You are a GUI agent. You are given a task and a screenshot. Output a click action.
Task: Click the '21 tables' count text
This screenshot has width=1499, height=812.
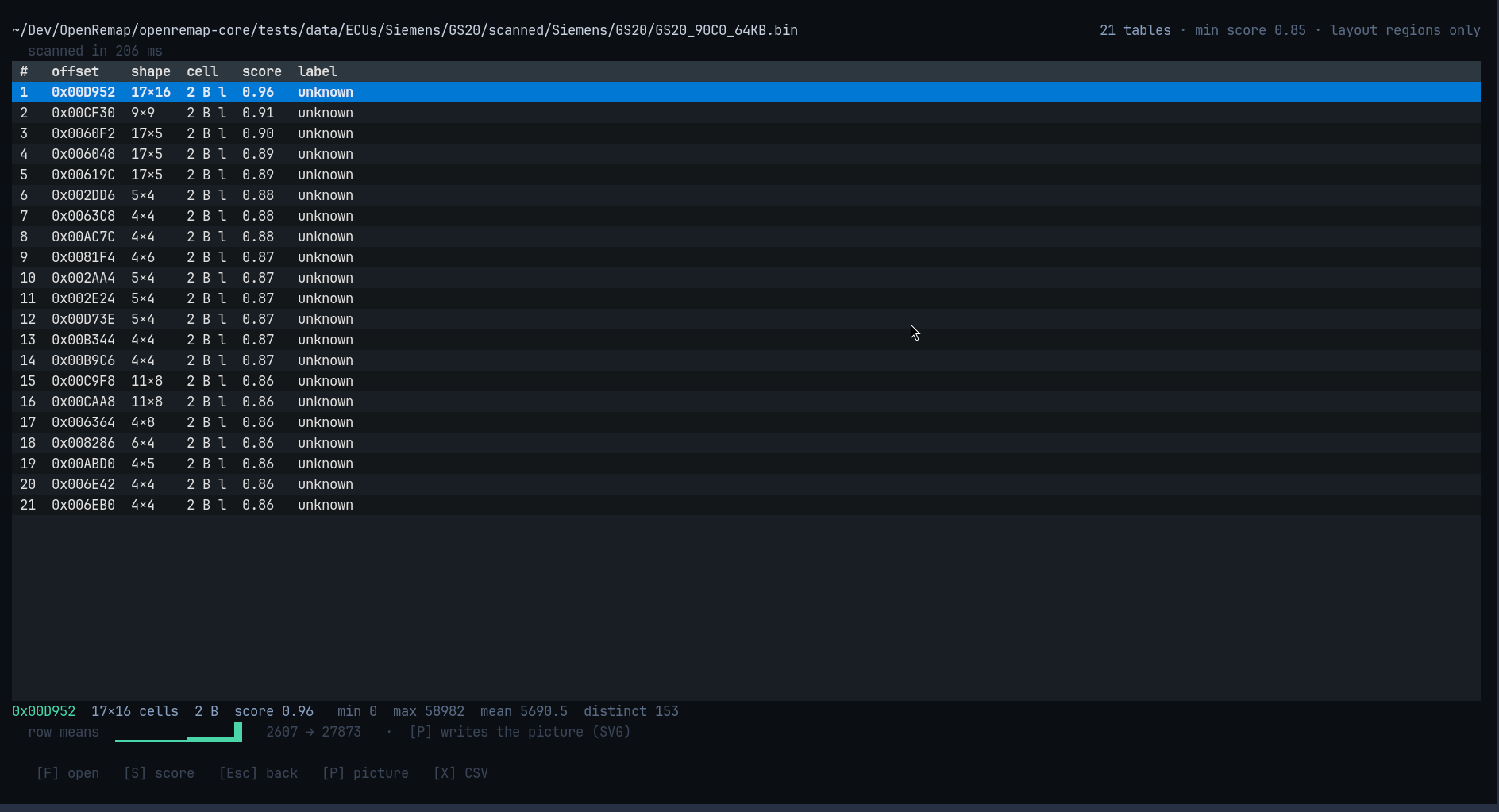(x=1135, y=30)
